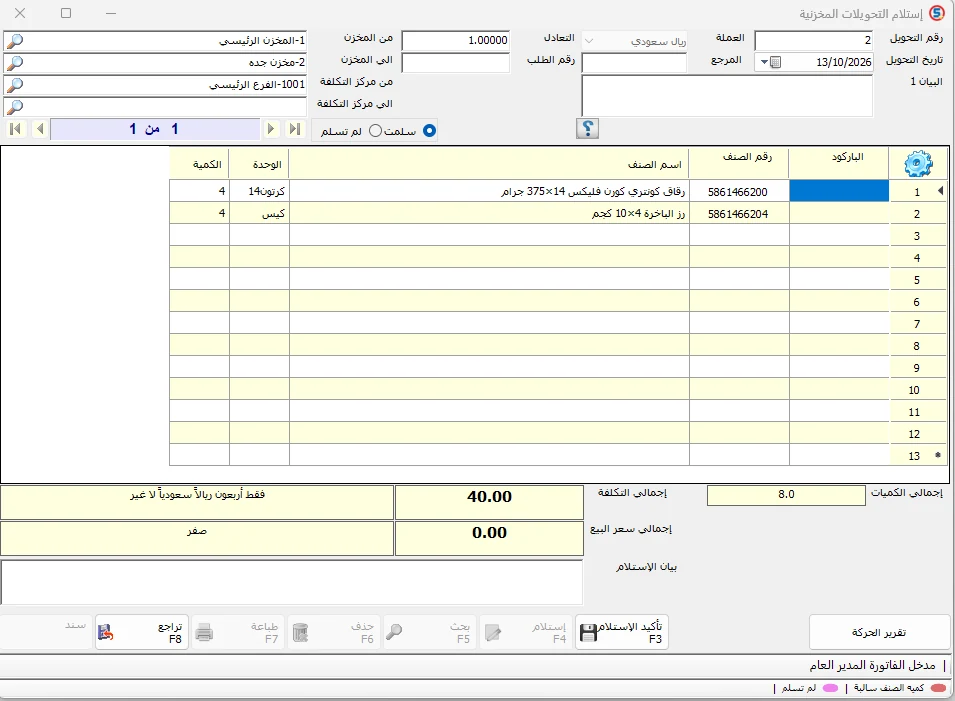
Task: Select row header number 3 in the grid
Action: coord(918,236)
